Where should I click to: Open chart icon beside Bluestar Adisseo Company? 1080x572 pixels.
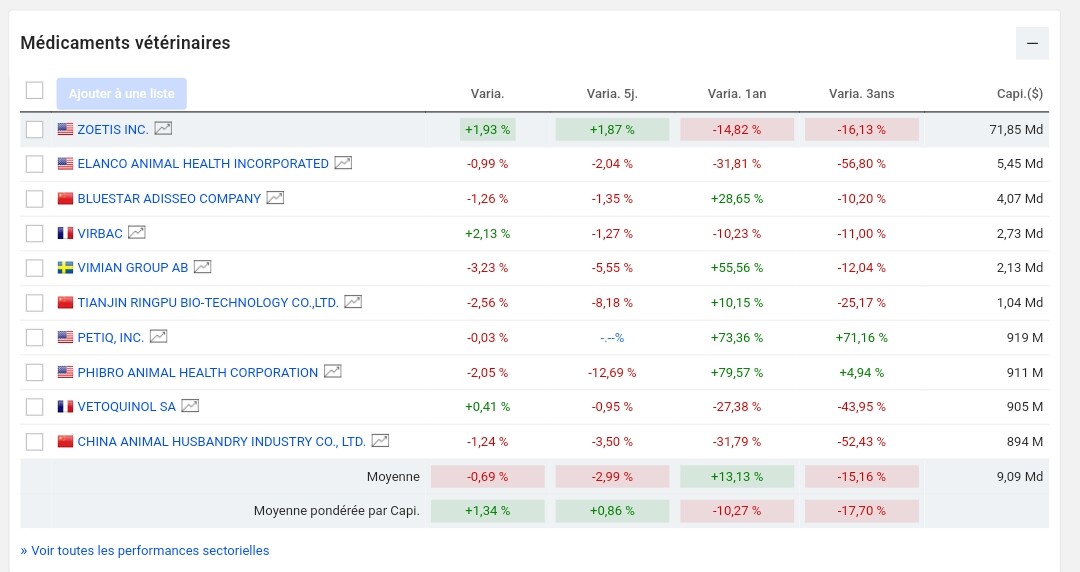tap(276, 198)
